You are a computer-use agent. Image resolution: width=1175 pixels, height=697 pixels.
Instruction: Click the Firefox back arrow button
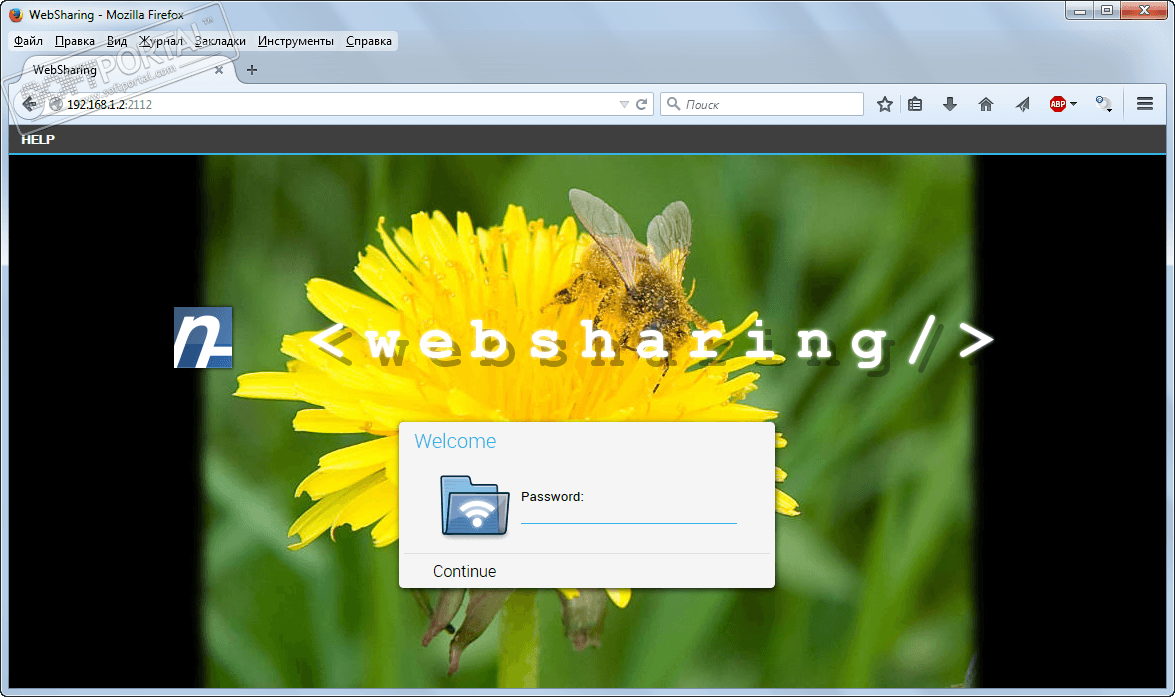tap(29, 104)
